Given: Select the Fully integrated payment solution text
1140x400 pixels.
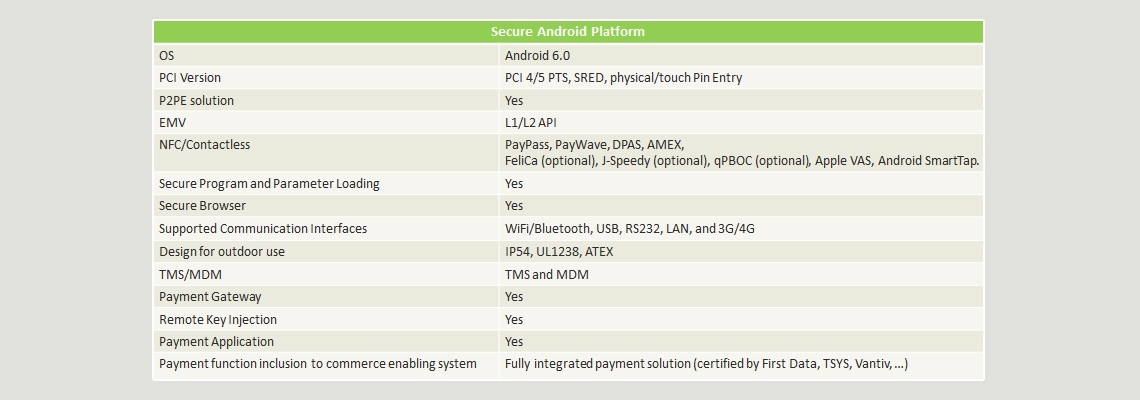Looking at the screenshot, I should pyautogui.click(x=706, y=364).
